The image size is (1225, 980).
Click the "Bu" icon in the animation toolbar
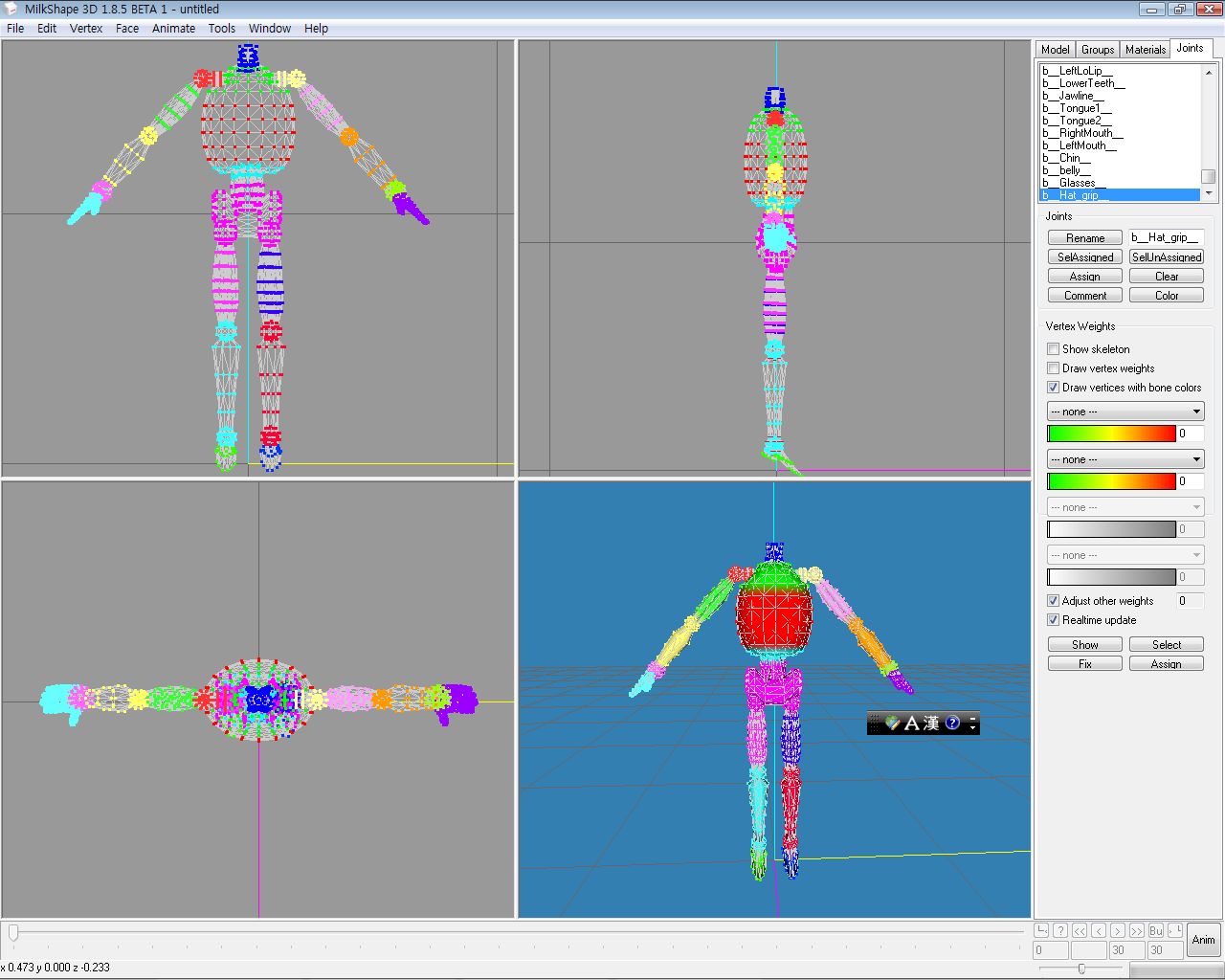tap(1155, 930)
